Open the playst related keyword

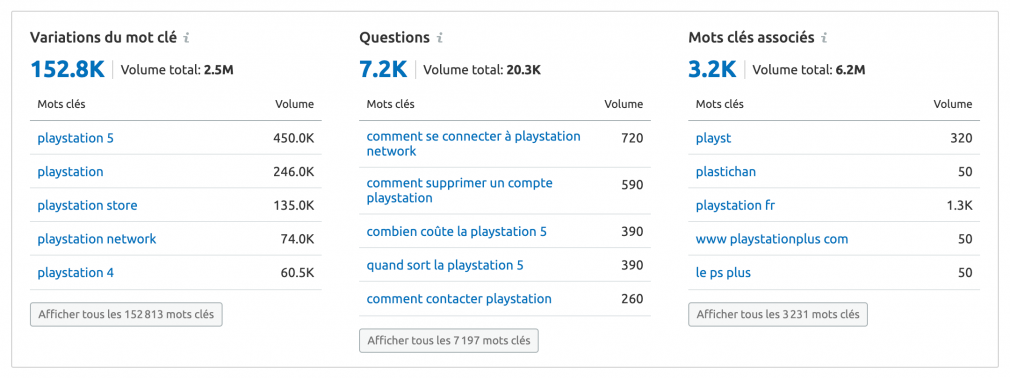[x=714, y=138]
